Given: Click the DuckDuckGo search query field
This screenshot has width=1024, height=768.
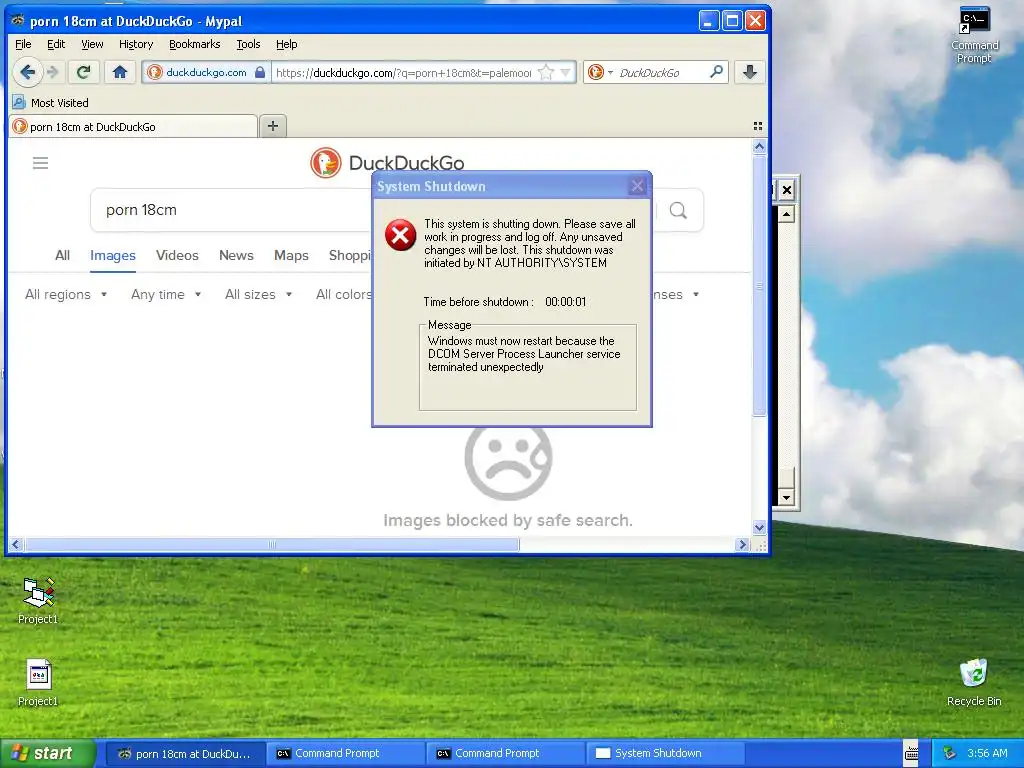Looking at the screenshot, I should [x=231, y=210].
